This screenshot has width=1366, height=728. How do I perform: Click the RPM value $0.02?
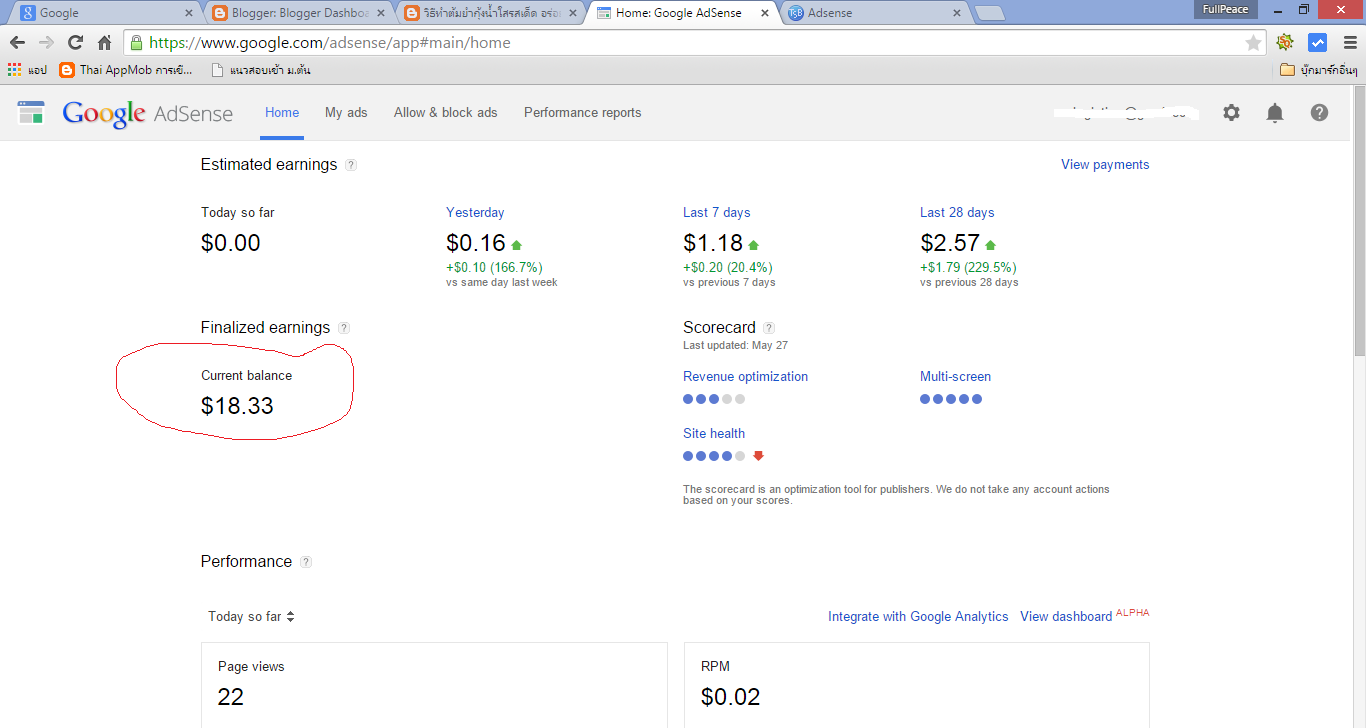(x=731, y=697)
